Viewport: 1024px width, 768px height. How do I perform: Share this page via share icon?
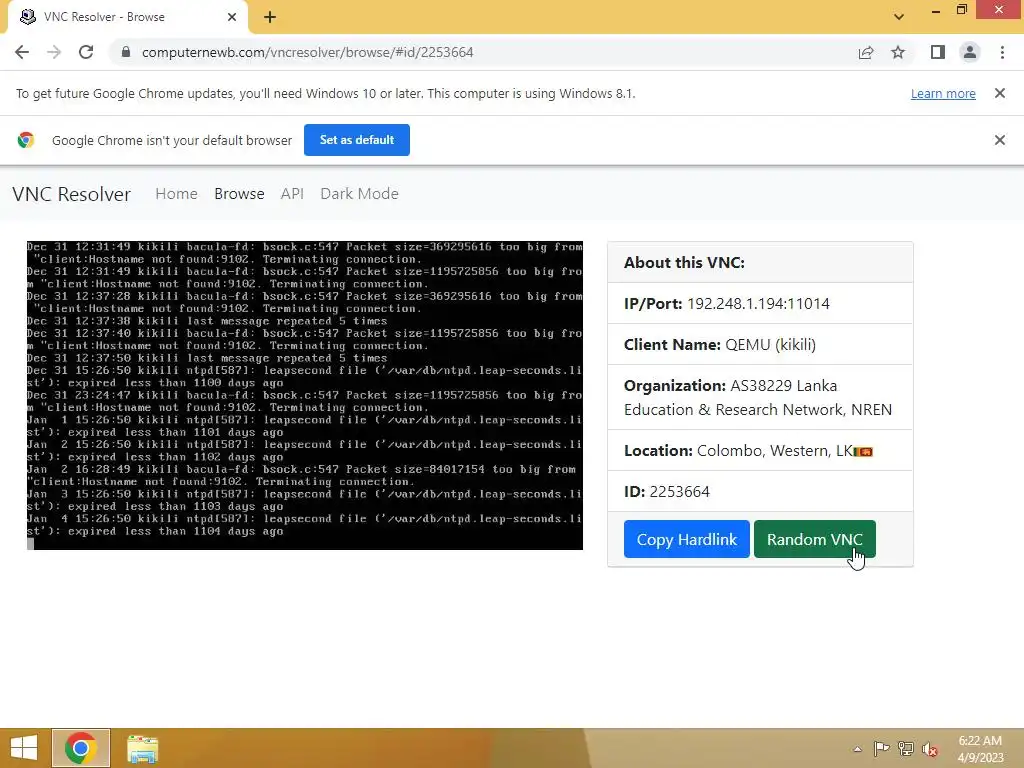[866, 52]
